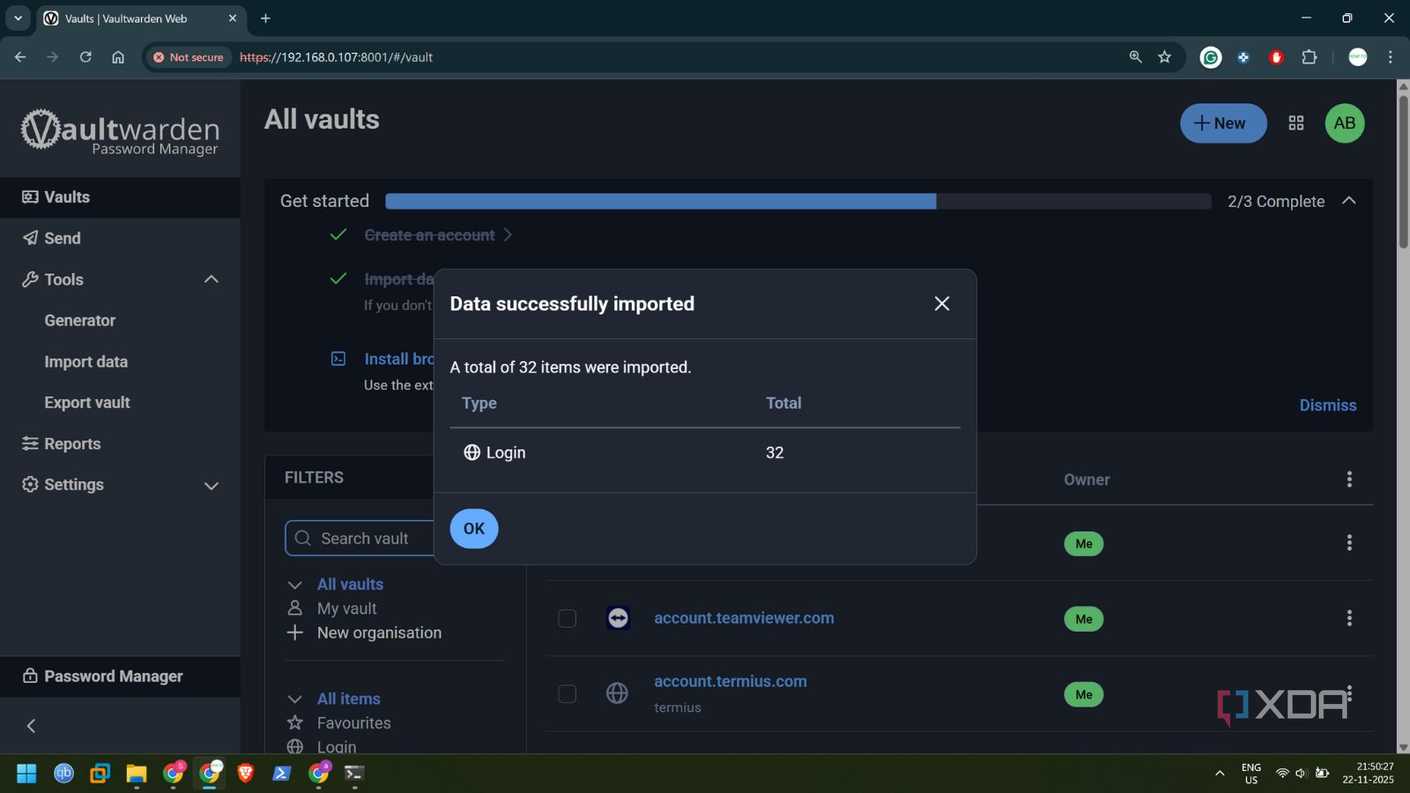Dismiss the Get started panel

tap(1328, 405)
